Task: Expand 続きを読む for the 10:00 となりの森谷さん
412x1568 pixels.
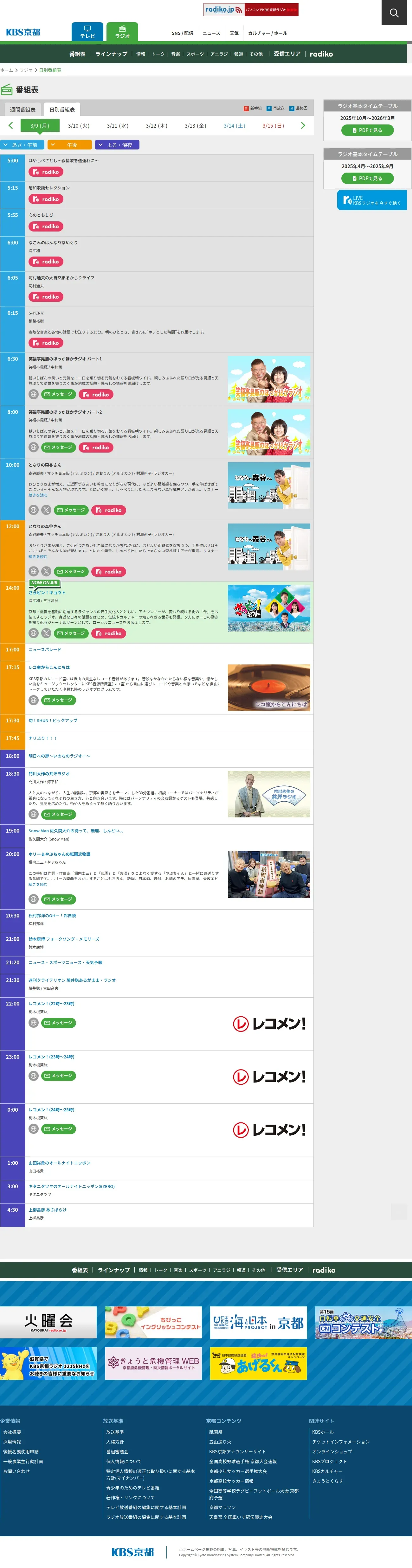Action: [x=38, y=495]
